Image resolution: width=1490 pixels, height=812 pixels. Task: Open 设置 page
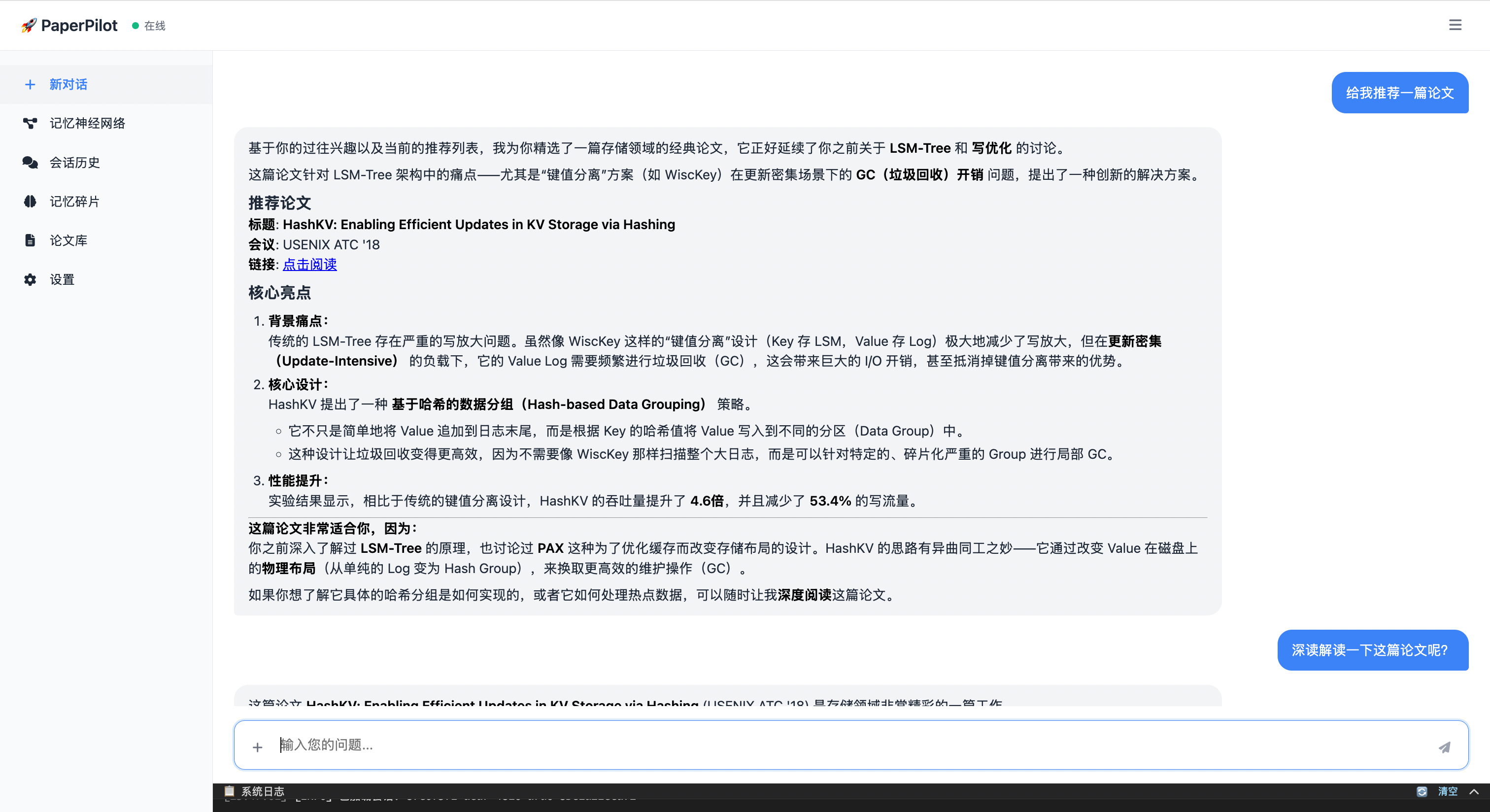[106, 279]
